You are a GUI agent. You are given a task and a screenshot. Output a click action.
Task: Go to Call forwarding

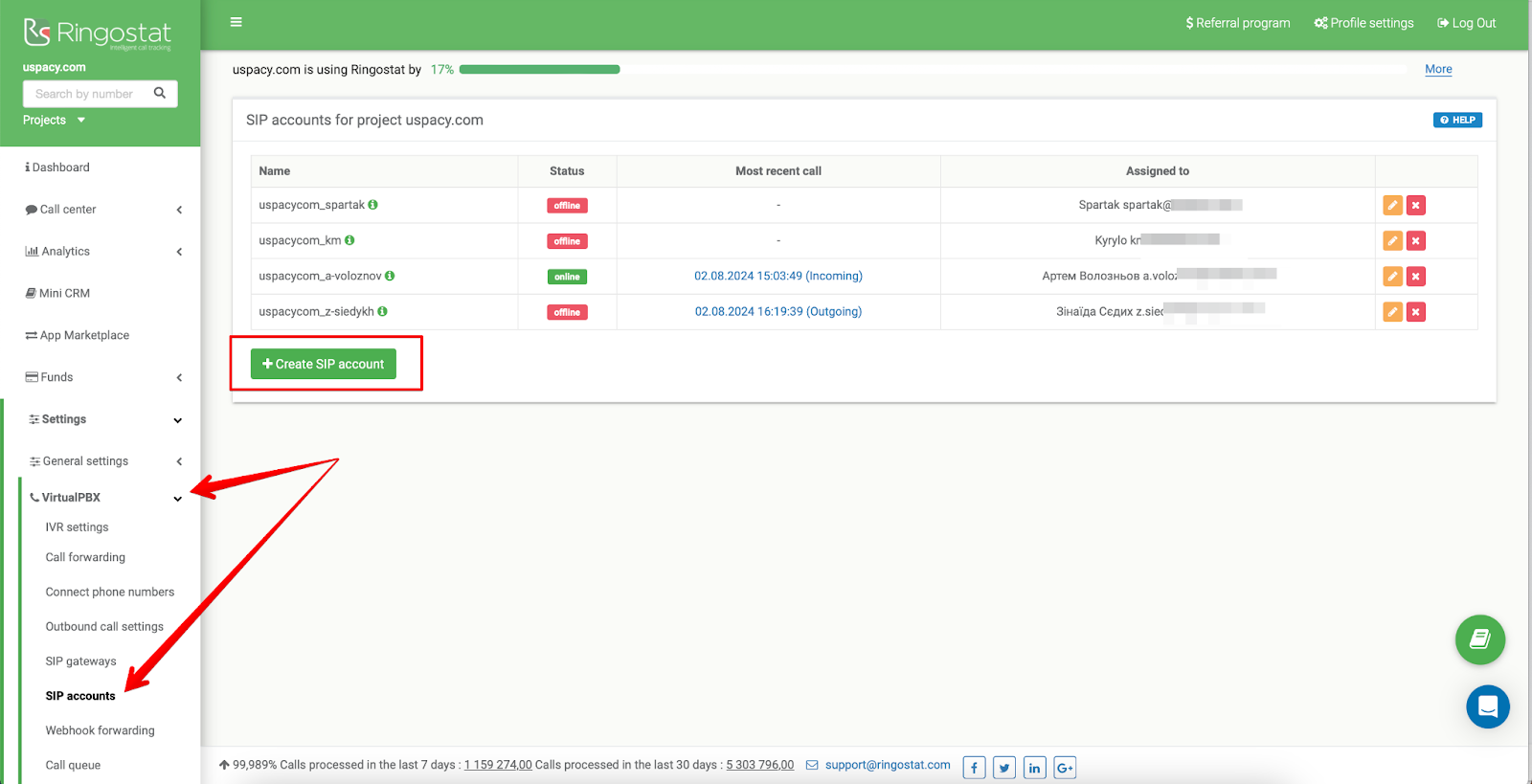pos(85,557)
